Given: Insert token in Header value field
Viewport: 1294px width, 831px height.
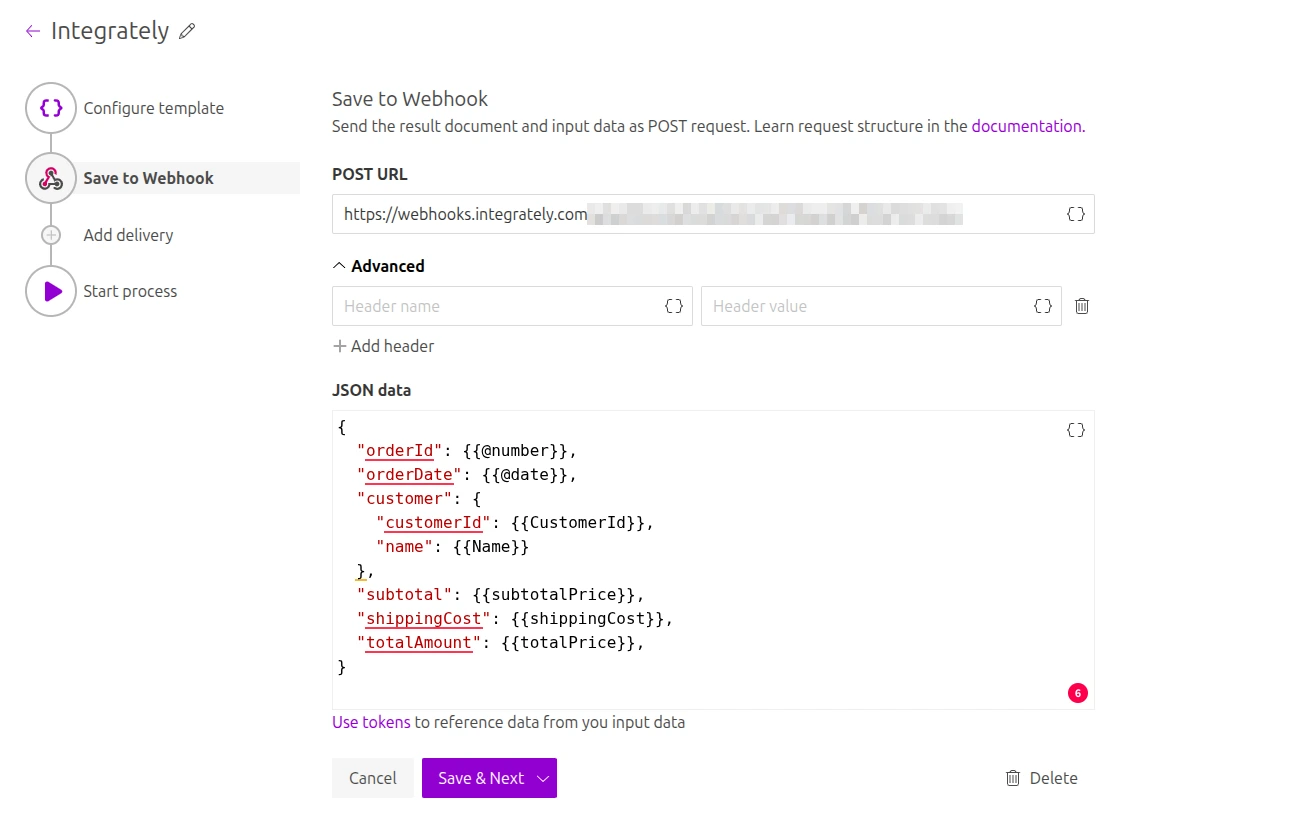Looking at the screenshot, I should pos(1042,306).
